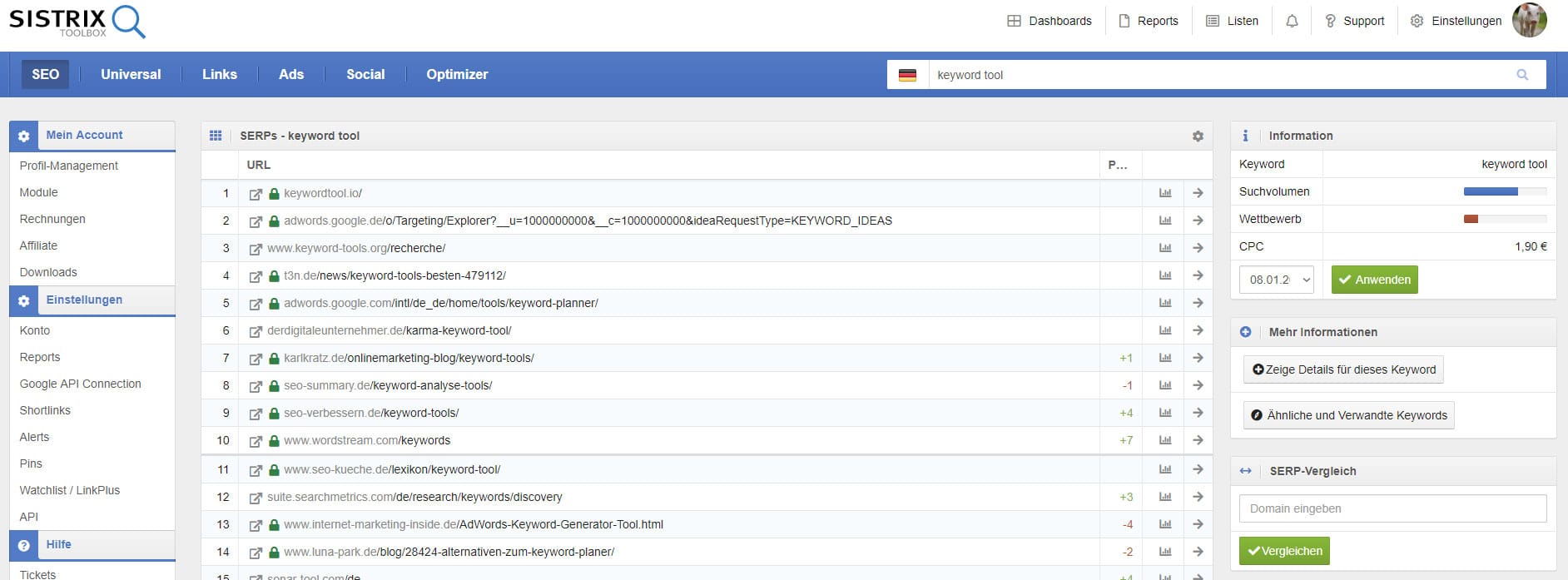This screenshot has height=580, width=1568.
Task: Show history chart for adwords.google.de row
Action: coord(1165,221)
